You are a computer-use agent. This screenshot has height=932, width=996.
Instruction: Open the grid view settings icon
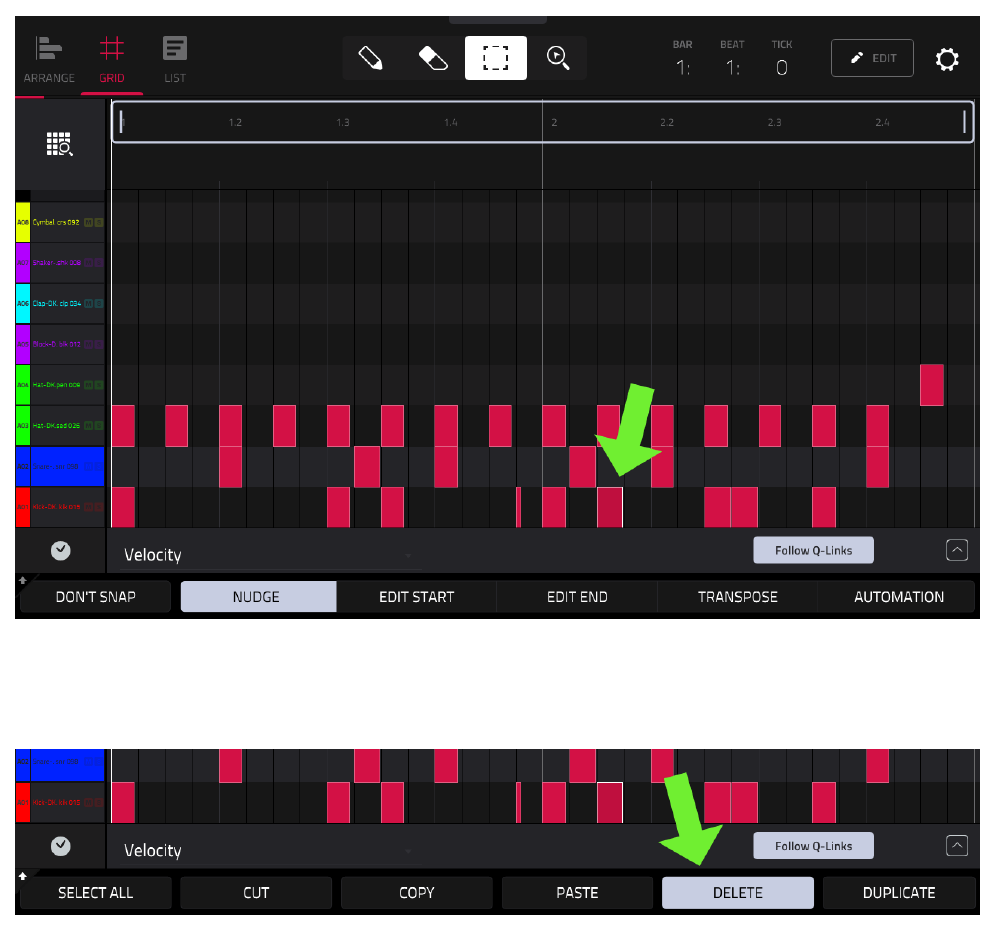[x=60, y=144]
